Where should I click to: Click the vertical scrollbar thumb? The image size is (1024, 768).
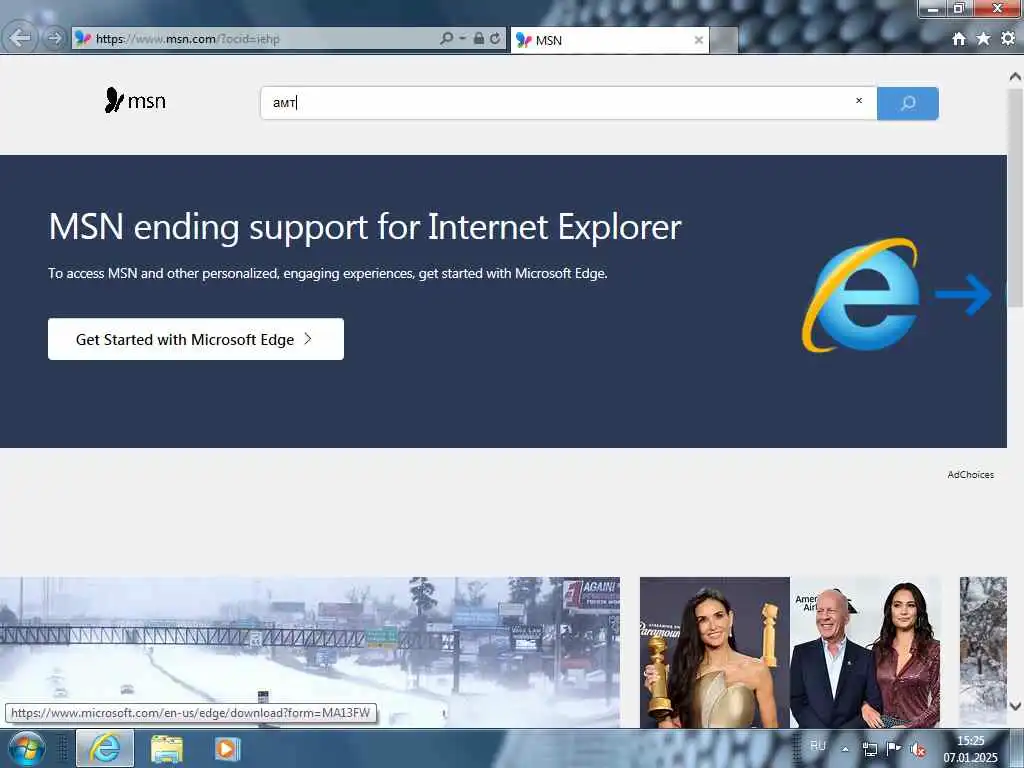point(1015,197)
